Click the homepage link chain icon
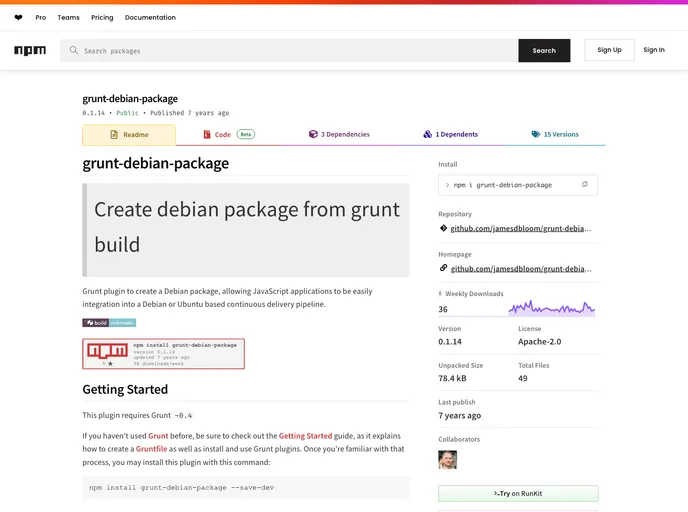 point(443,268)
